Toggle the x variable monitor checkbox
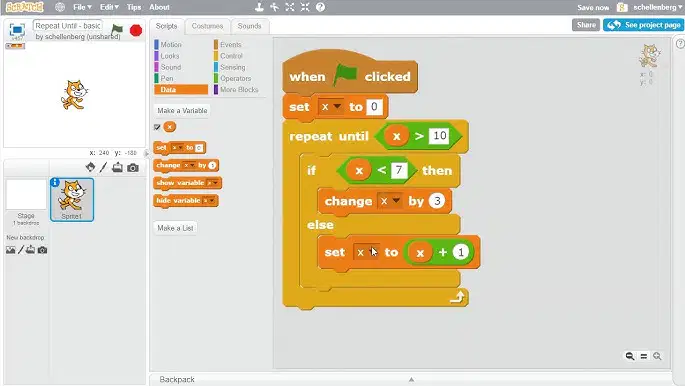Viewport: 685px width, 386px height. click(x=157, y=127)
